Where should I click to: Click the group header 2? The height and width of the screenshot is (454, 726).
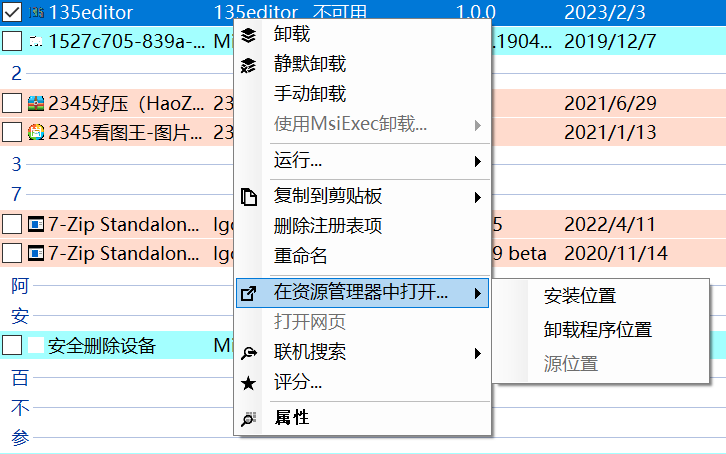click(x=17, y=73)
